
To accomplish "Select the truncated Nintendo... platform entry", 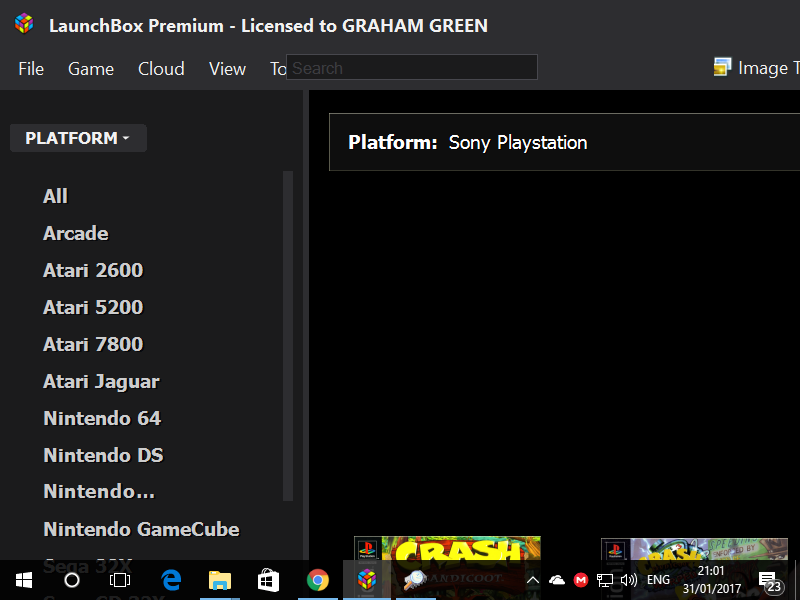I will [99, 491].
